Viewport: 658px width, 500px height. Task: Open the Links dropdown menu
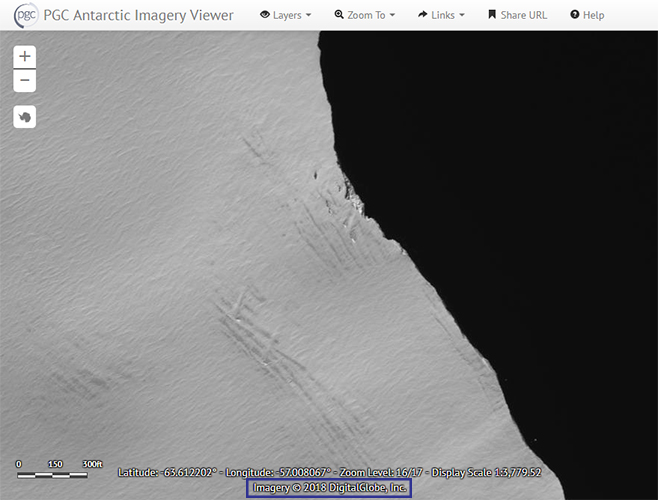click(x=441, y=15)
